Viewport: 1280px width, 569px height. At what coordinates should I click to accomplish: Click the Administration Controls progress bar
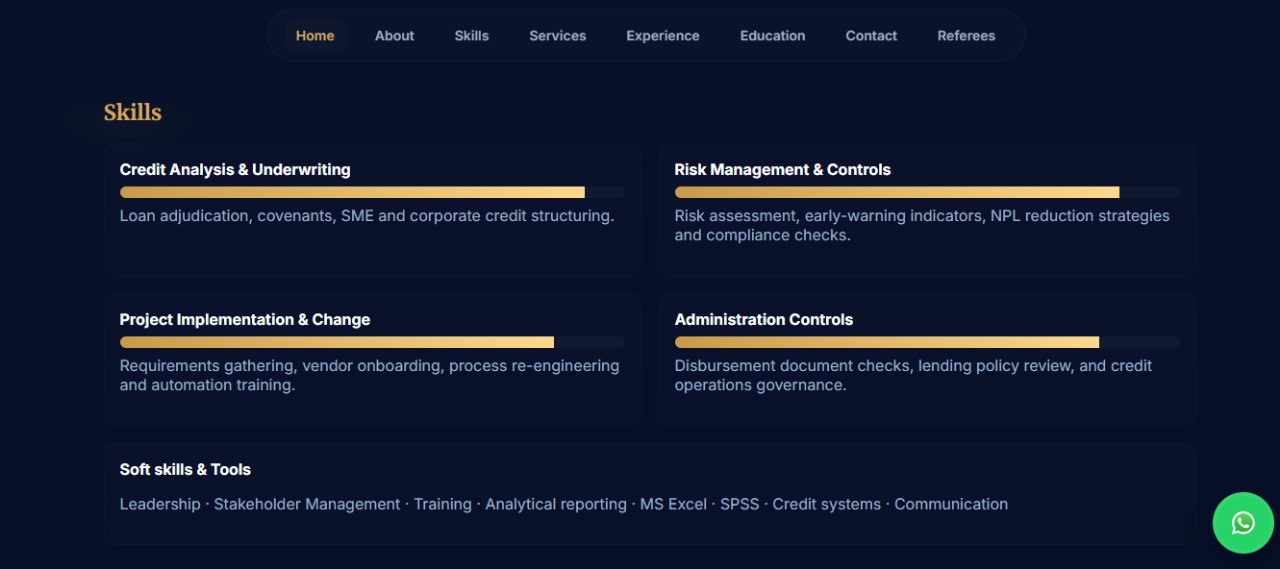click(927, 342)
